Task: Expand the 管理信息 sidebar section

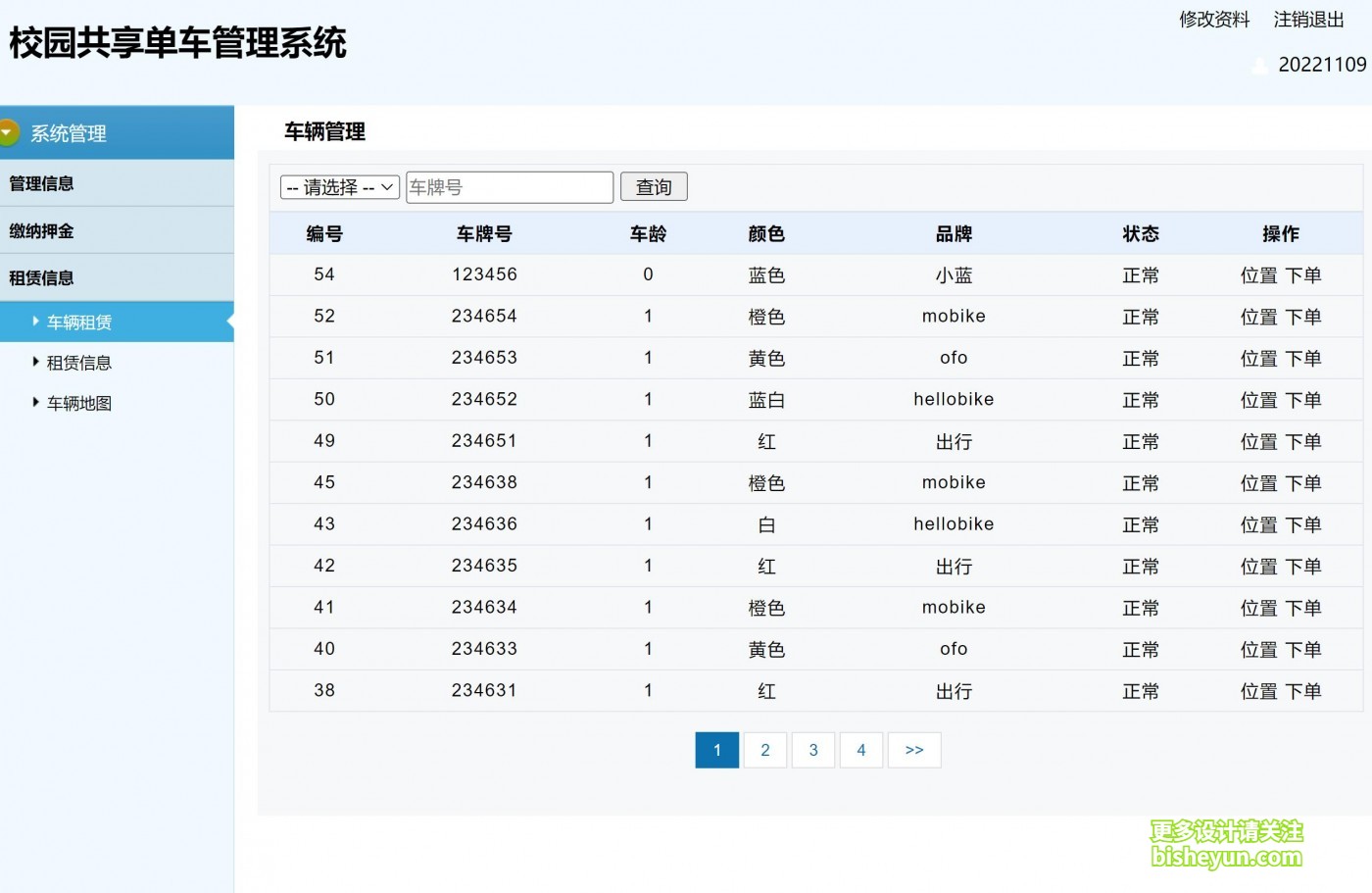Action: [x=41, y=183]
